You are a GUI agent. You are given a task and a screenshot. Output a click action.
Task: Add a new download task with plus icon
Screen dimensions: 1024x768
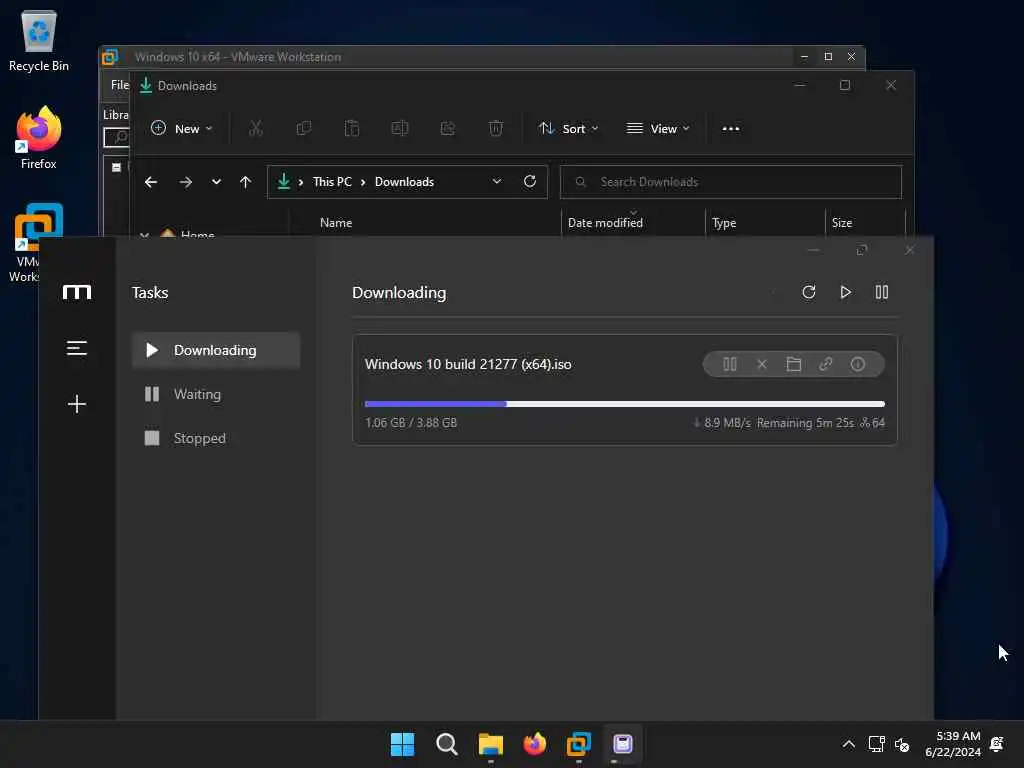(x=76, y=404)
